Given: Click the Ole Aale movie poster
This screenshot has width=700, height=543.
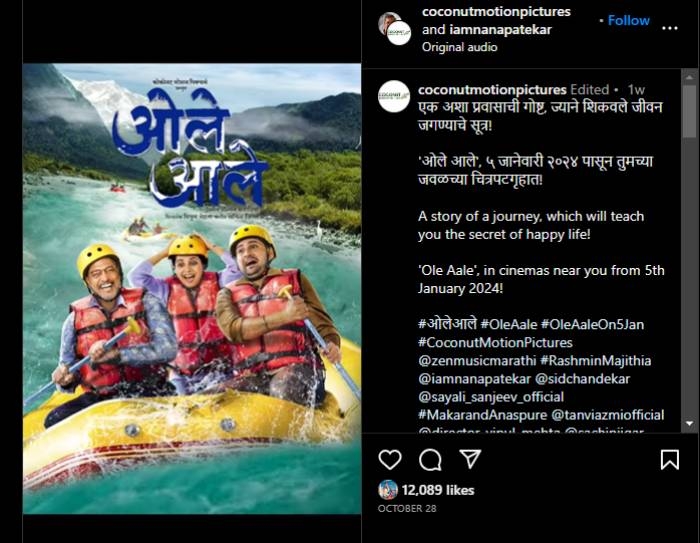Looking at the screenshot, I should click(x=192, y=288).
